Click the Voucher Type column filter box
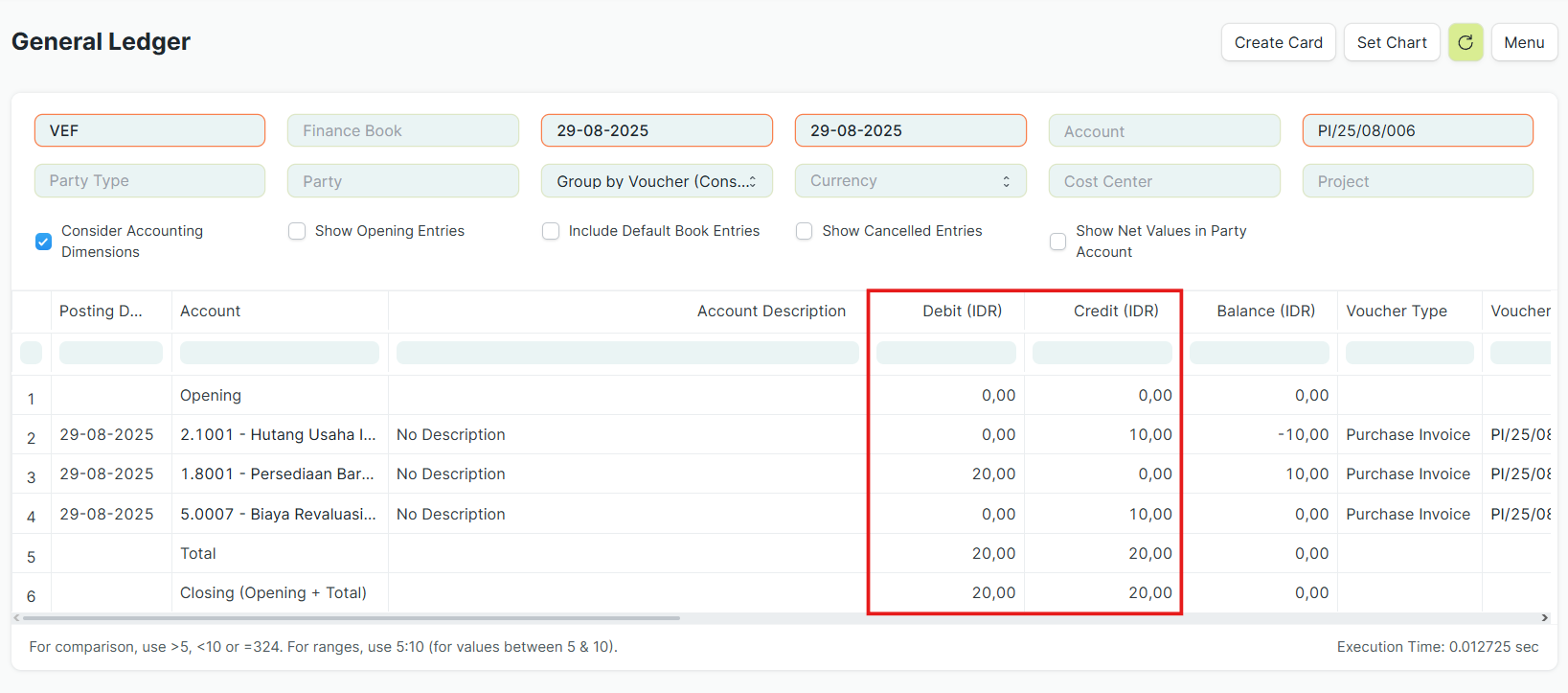 [x=1410, y=353]
